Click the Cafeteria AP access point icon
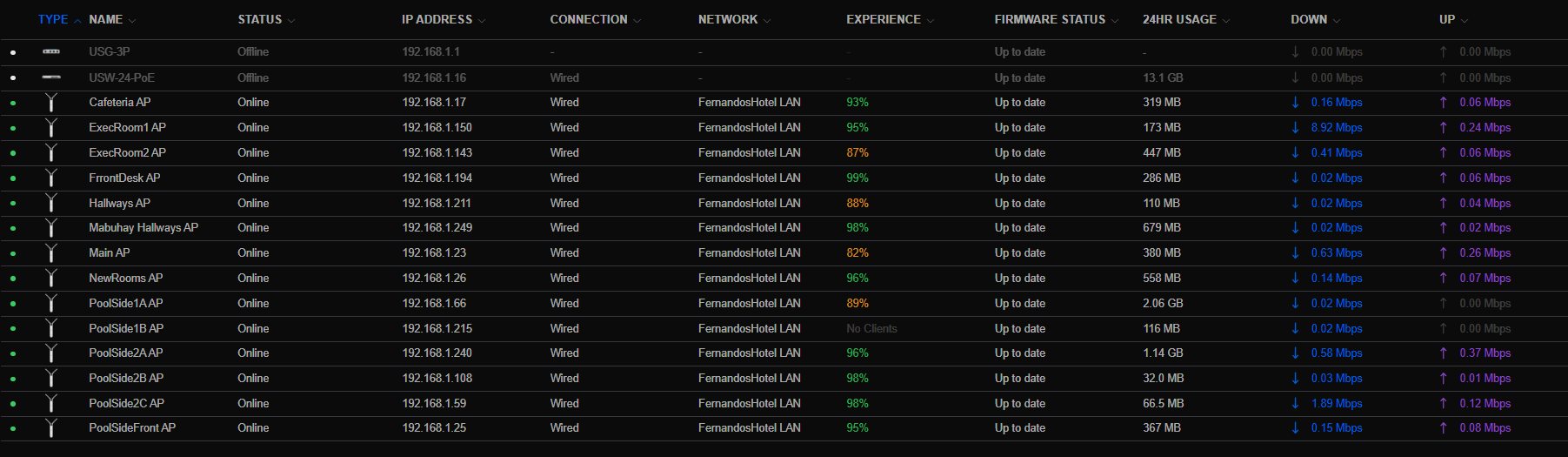This screenshot has width=1568, height=457. coord(51,103)
